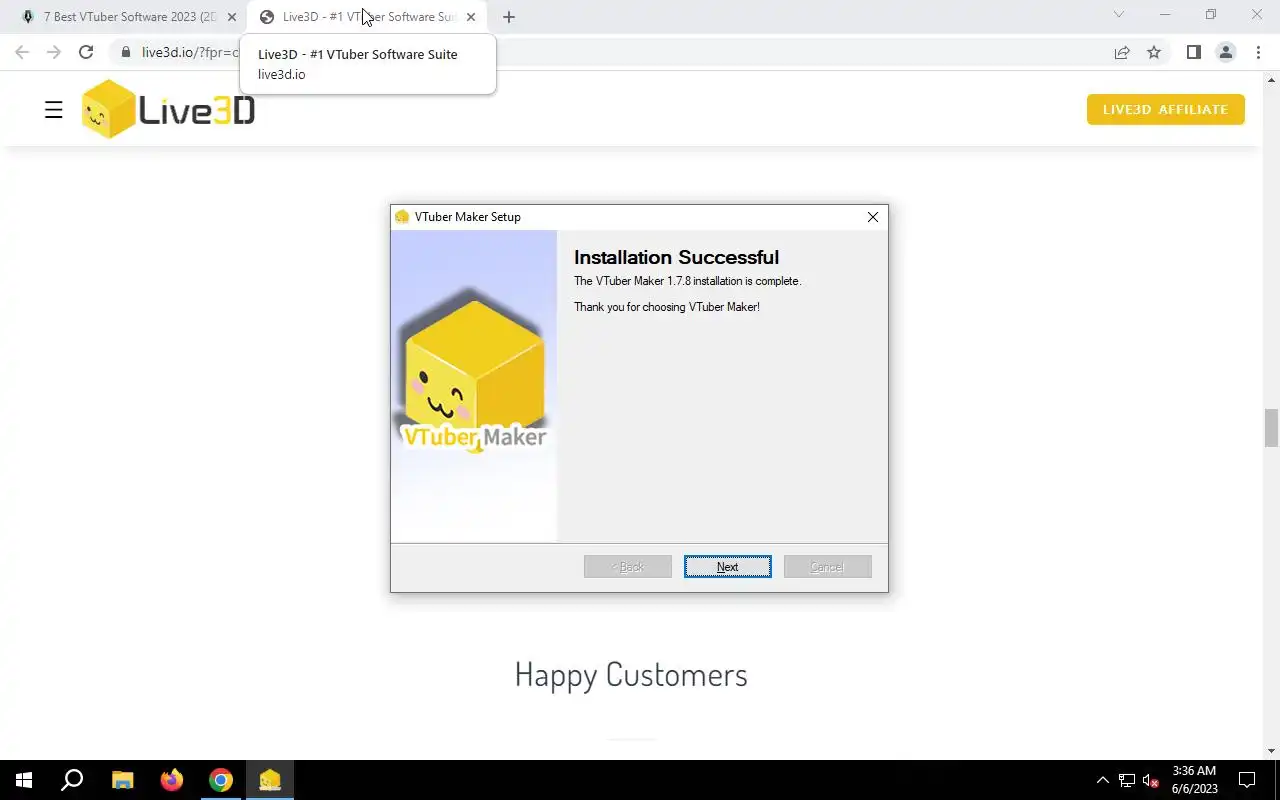Open the notification center icon
This screenshot has width=1280, height=800.
coord(1247,780)
